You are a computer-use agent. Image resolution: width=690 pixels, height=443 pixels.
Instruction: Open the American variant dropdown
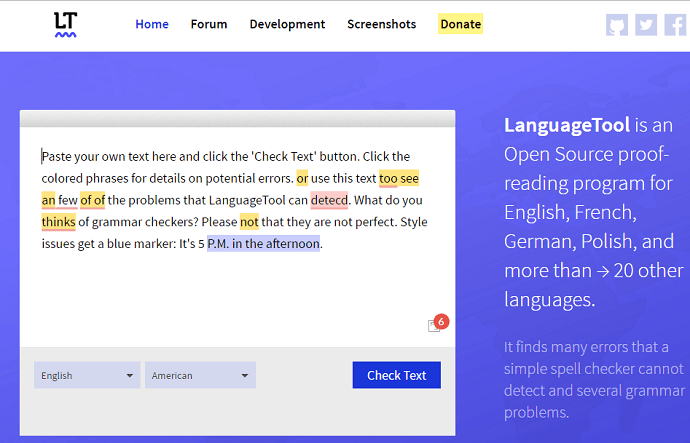[x=200, y=375]
